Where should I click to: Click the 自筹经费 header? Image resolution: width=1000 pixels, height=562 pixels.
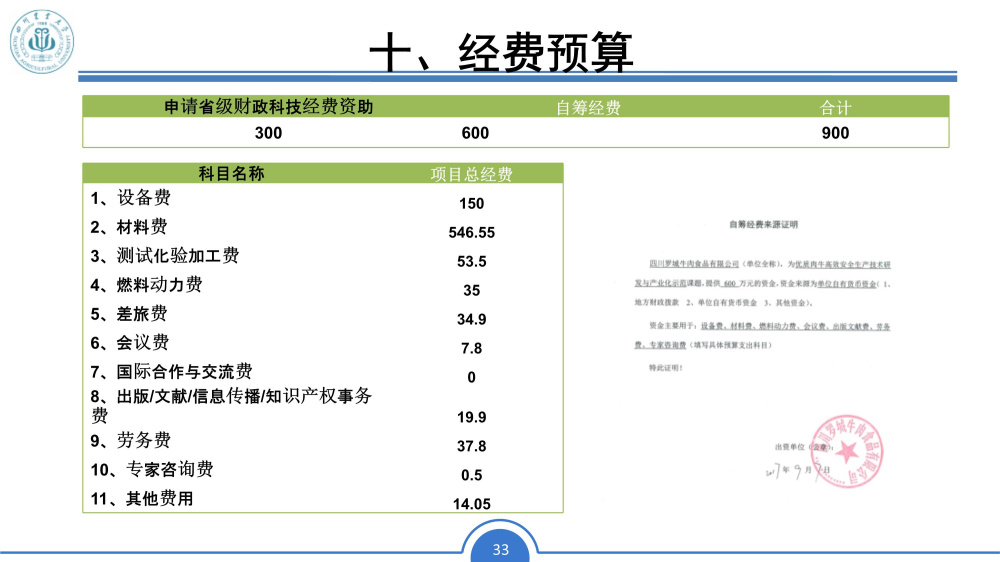coord(588,107)
